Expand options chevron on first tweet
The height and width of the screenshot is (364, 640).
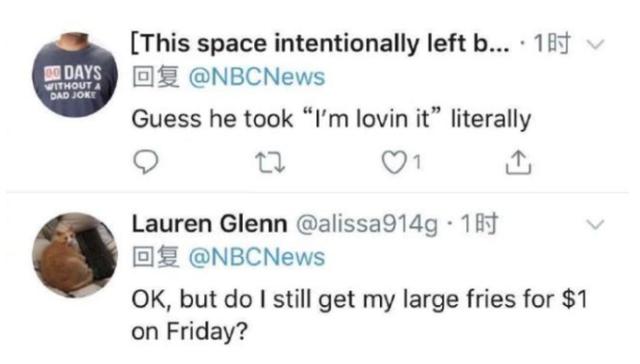(x=595, y=44)
